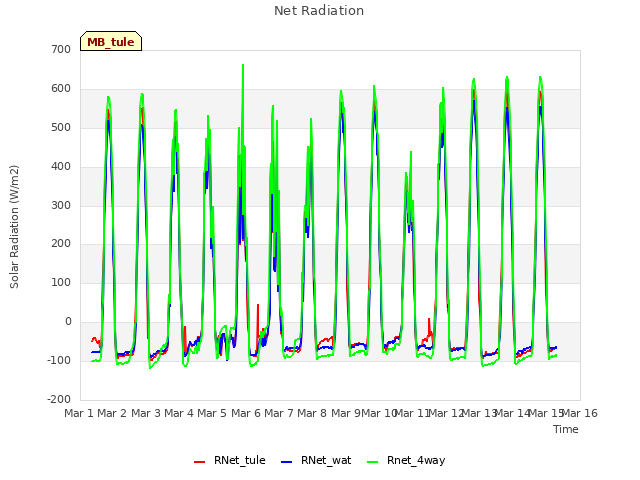Screen dimensions: 640x480
Task: Click the Mar 6 x-axis label
Action: pos(246,413)
